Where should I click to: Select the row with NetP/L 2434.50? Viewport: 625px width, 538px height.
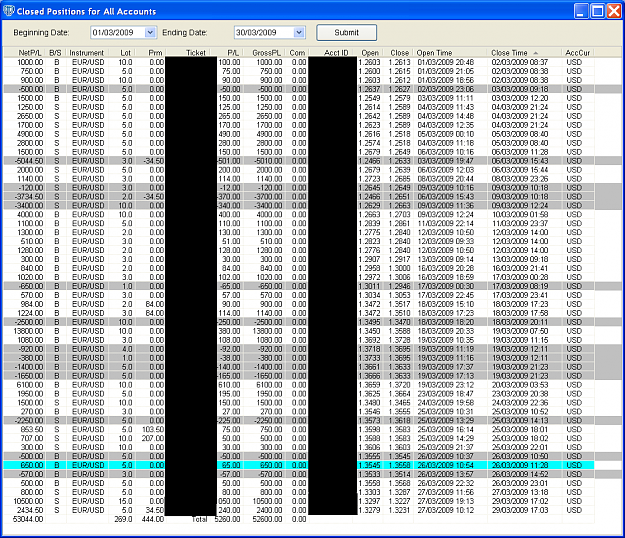click(299, 510)
